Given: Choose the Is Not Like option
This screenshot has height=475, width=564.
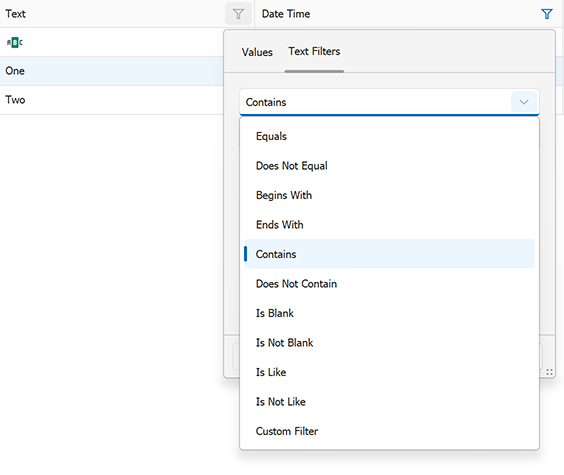Looking at the screenshot, I should pyautogui.click(x=389, y=402).
